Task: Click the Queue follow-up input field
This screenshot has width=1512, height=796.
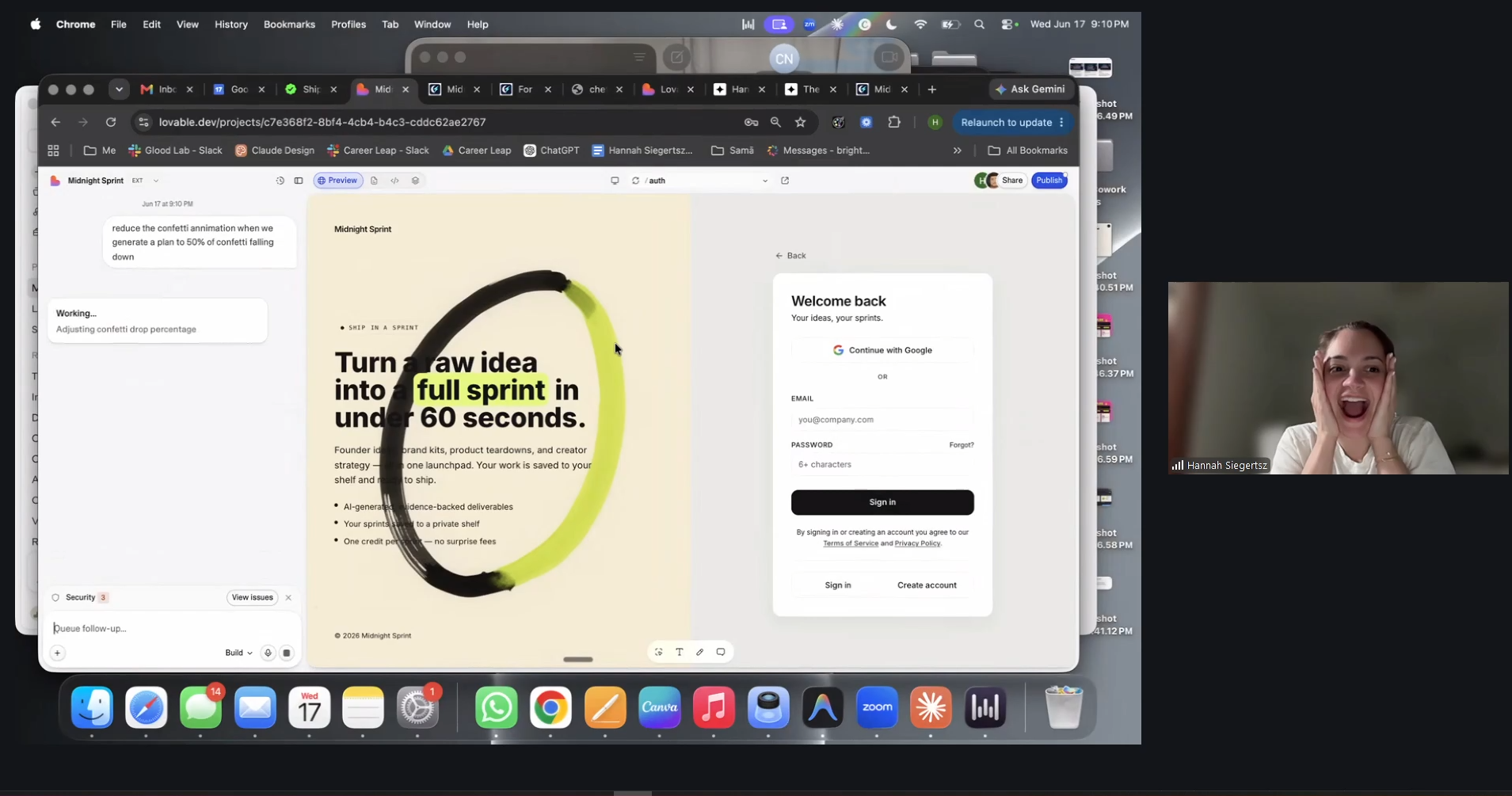Action: [x=173, y=628]
